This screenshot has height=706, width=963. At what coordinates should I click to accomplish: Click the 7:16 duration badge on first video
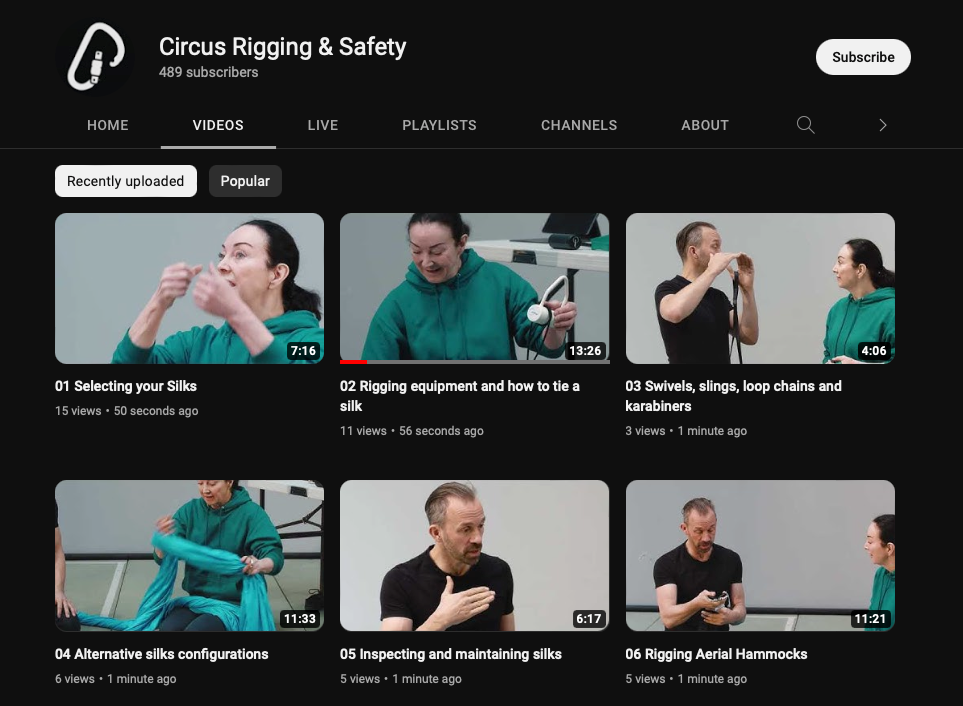[303, 351]
